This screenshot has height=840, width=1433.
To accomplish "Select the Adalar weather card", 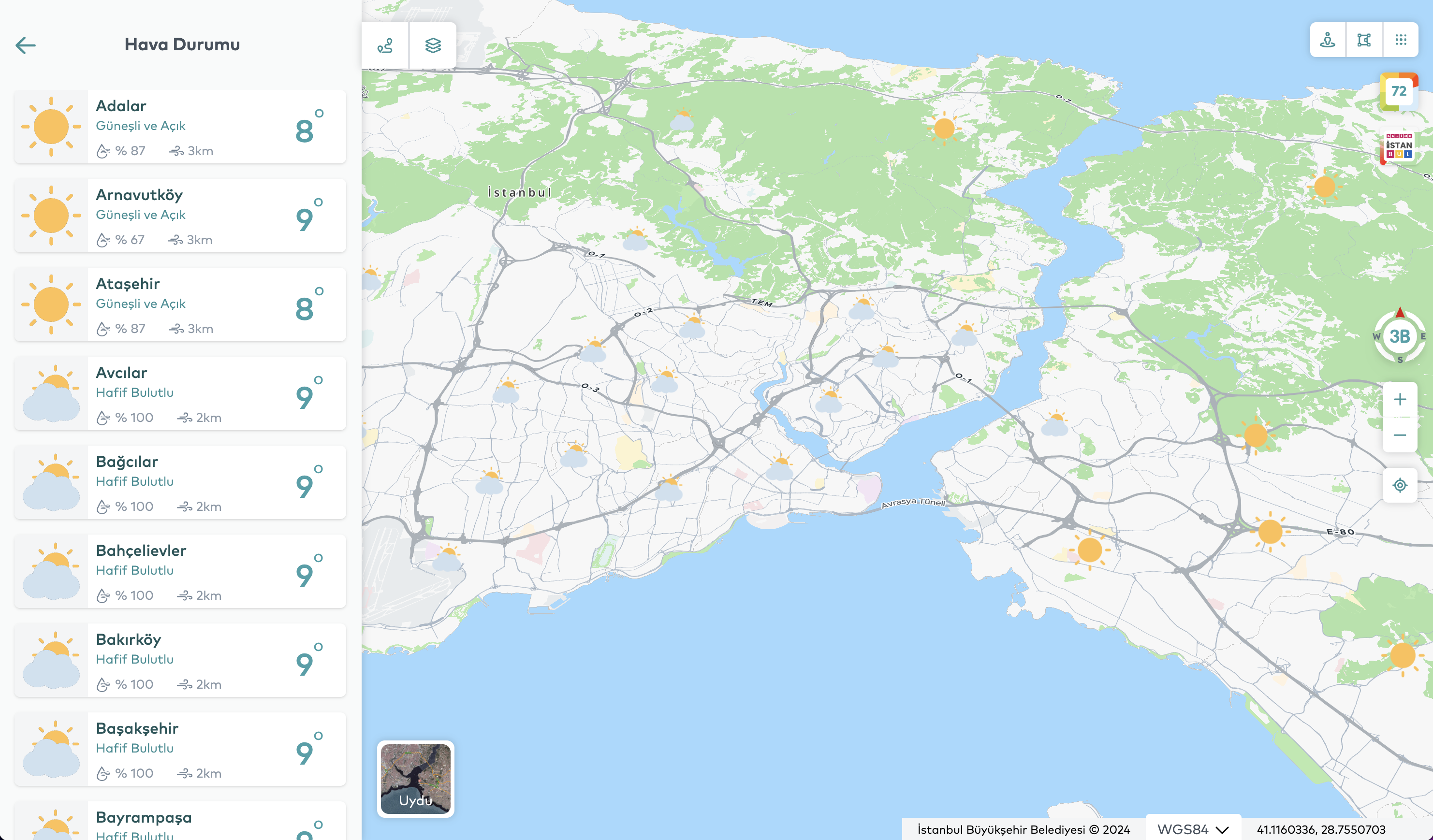I will click(180, 127).
